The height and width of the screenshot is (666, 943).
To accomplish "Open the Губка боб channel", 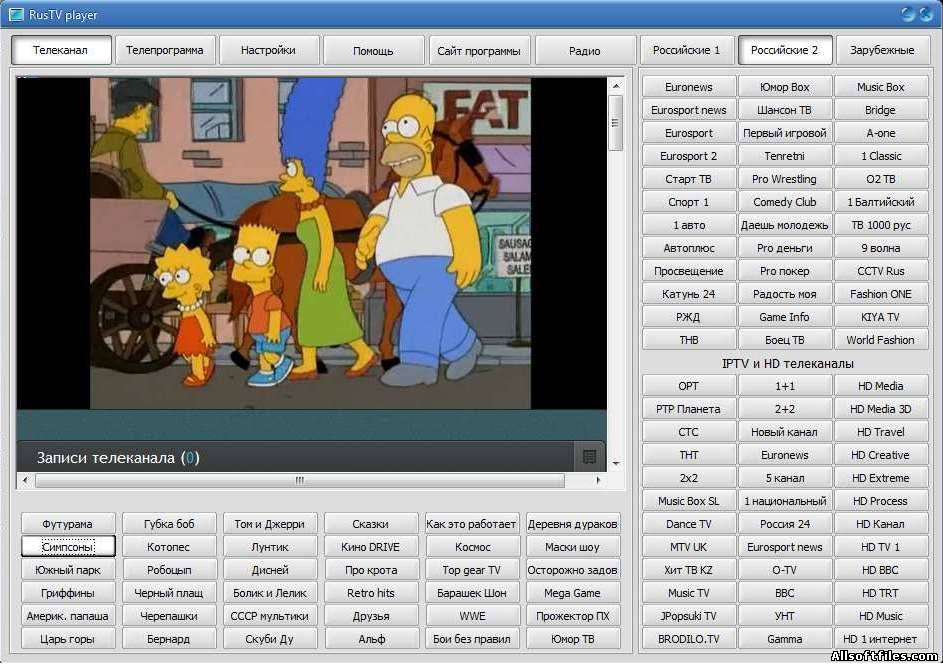I will click(x=169, y=523).
